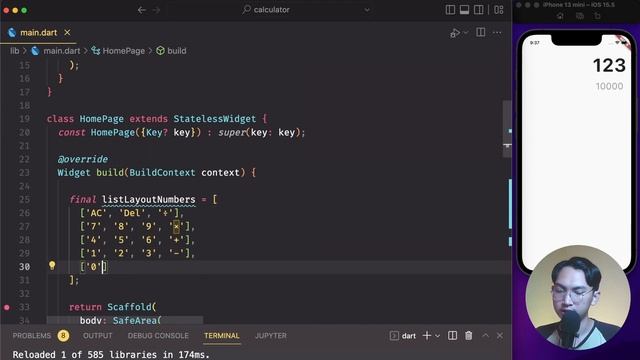Select the main.dart breadcrumb
The height and width of the screenshot is (360, 640).
pyautogui.click(x=62, y=51)
